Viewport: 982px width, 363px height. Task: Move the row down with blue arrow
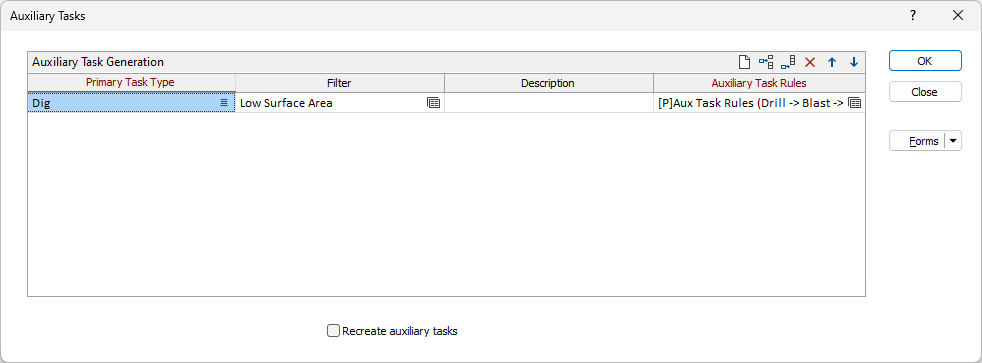(x=854, y=62)
